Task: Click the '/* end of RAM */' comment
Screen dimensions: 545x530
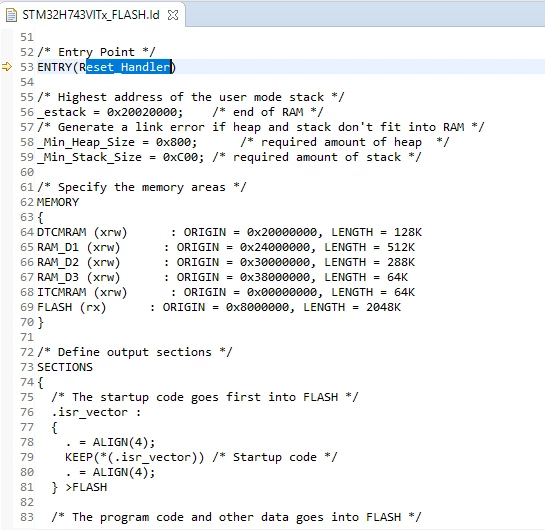Action: click(x=268, y=112)
